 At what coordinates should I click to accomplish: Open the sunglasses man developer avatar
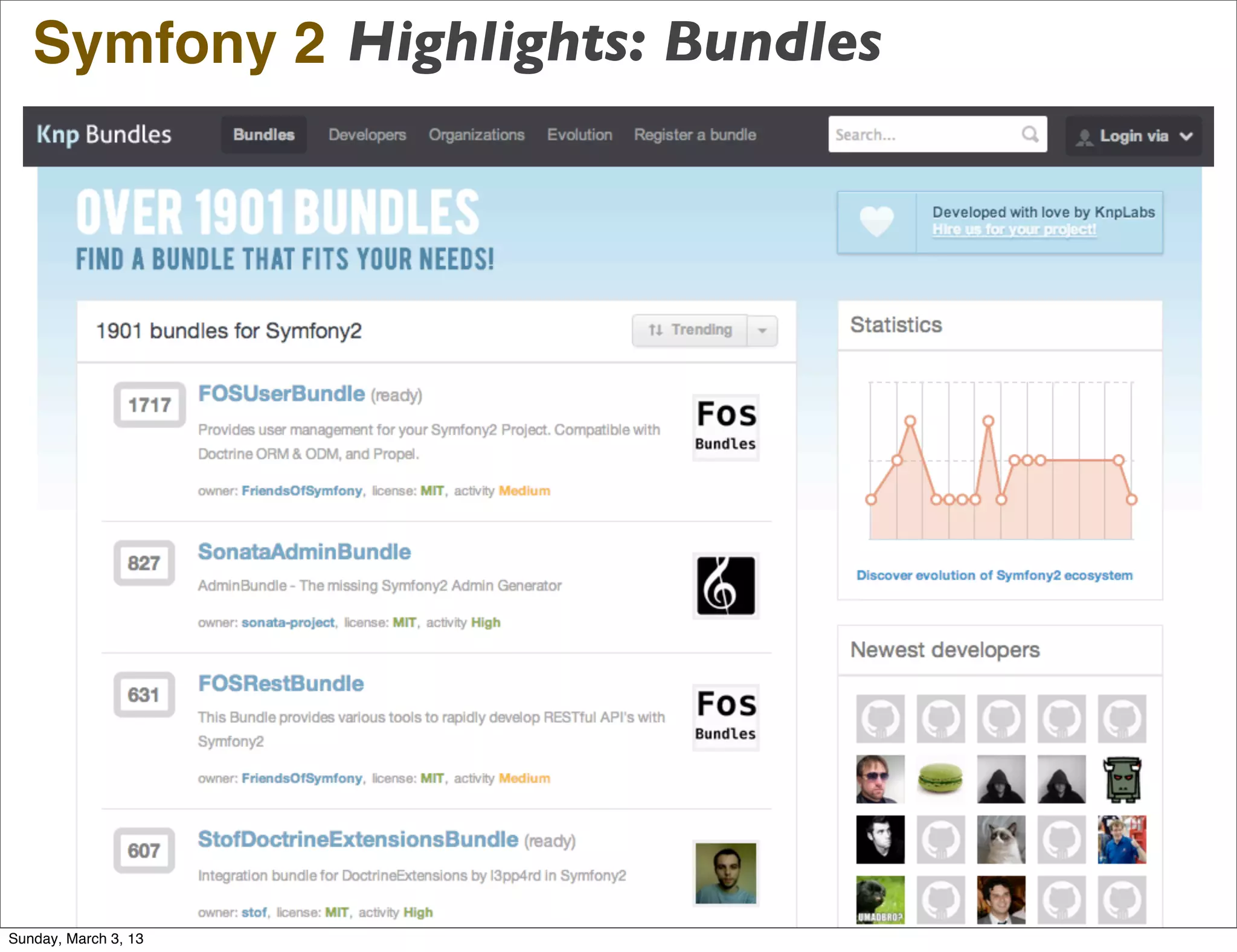pyautogui.click(x=880, y=779)
